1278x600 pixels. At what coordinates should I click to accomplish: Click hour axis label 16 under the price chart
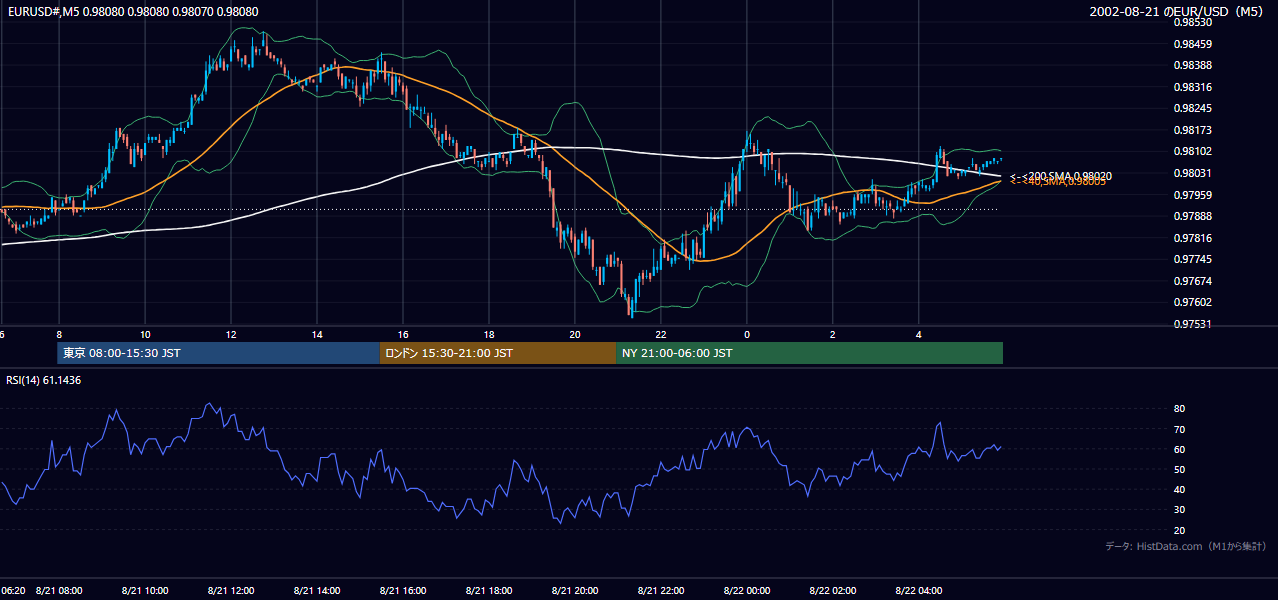pos(403,334)
